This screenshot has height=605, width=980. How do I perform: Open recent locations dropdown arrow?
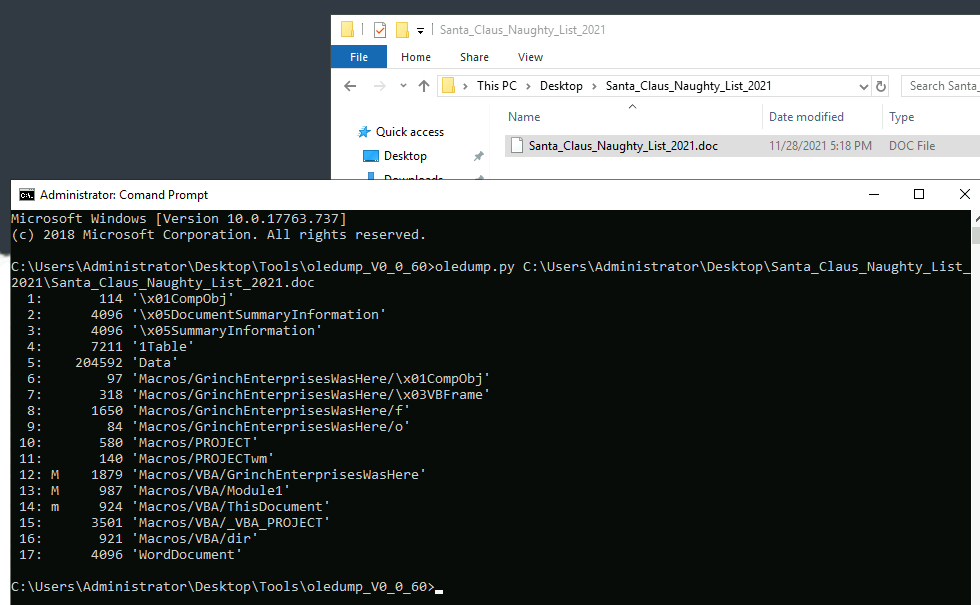coord(403,86)
